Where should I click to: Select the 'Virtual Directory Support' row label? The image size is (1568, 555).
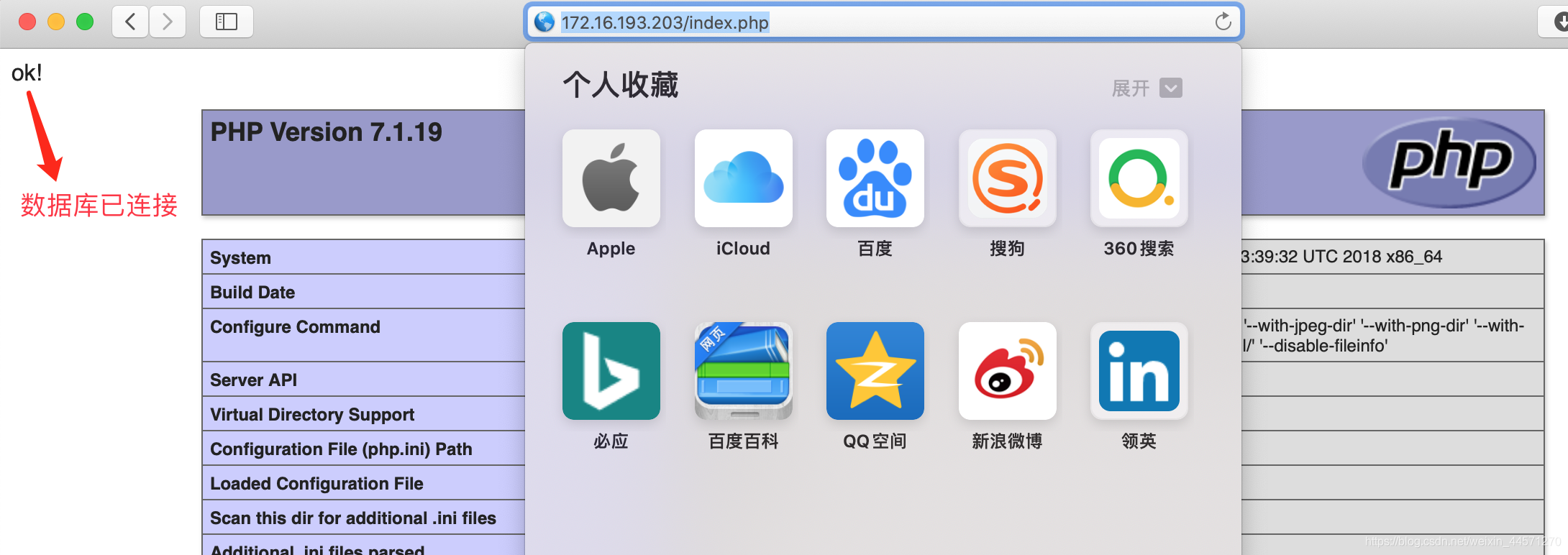(312, 415)
